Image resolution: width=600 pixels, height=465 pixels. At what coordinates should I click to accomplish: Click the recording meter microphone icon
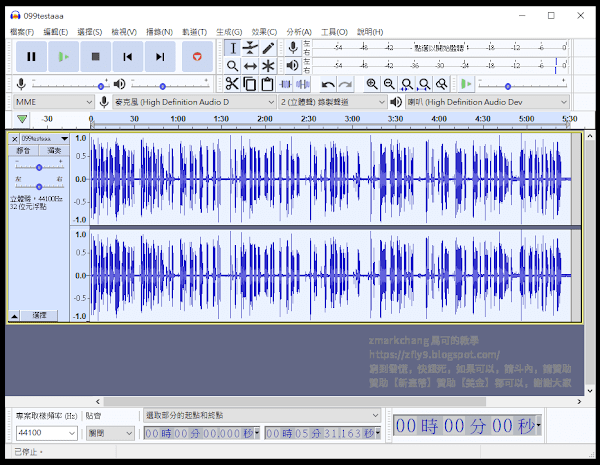293,48
